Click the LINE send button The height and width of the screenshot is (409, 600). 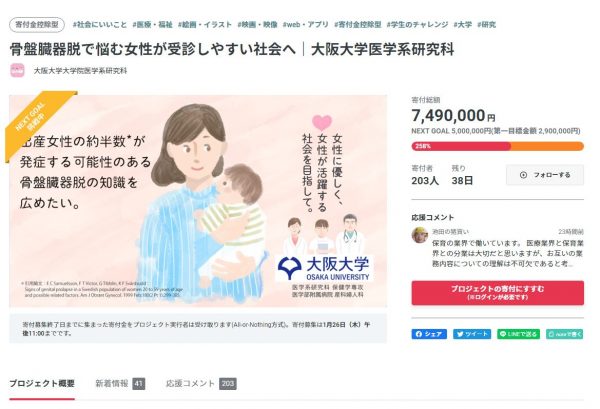pos(518,334)
